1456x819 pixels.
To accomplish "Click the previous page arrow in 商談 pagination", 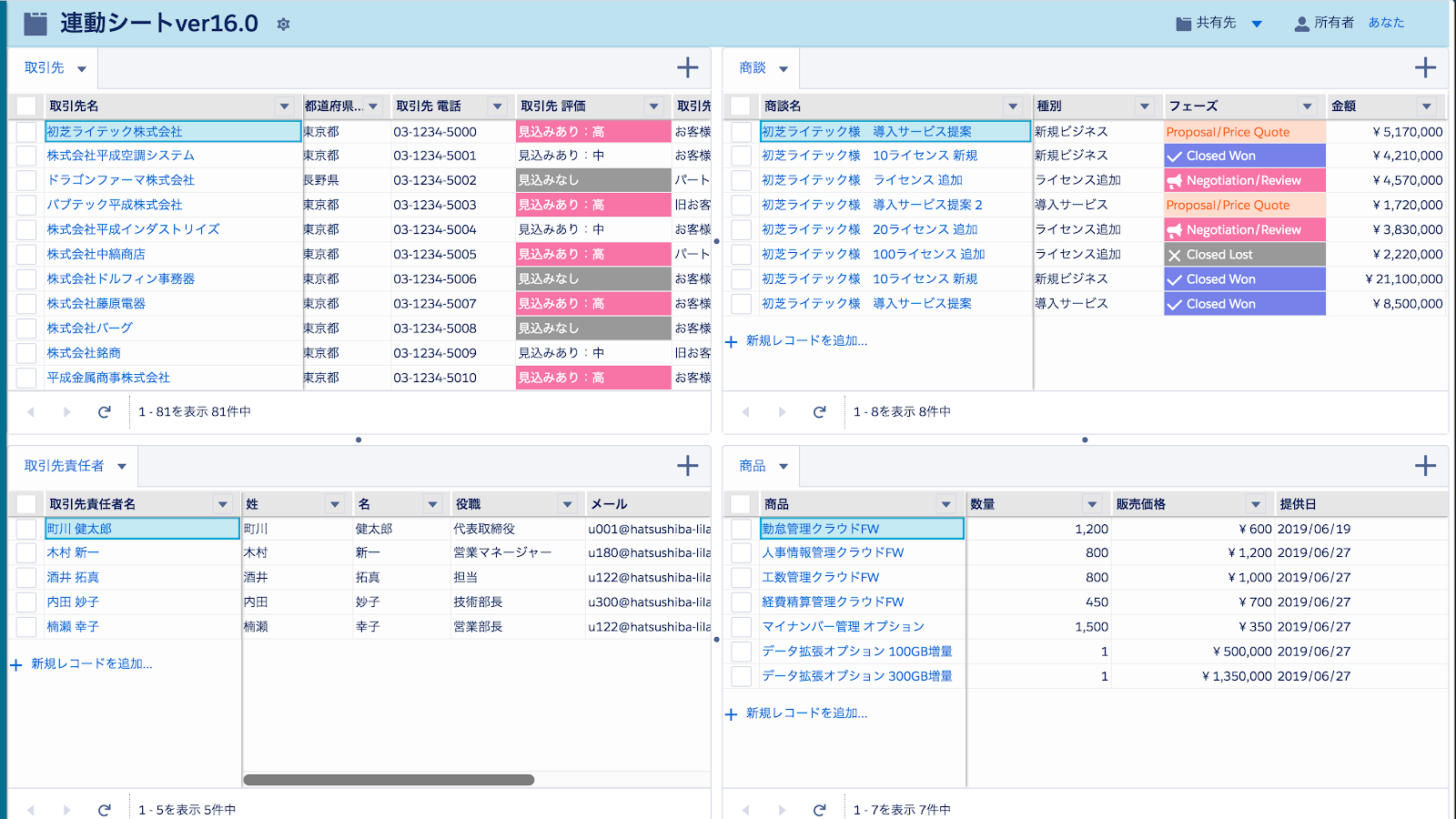I will [746, 411].
